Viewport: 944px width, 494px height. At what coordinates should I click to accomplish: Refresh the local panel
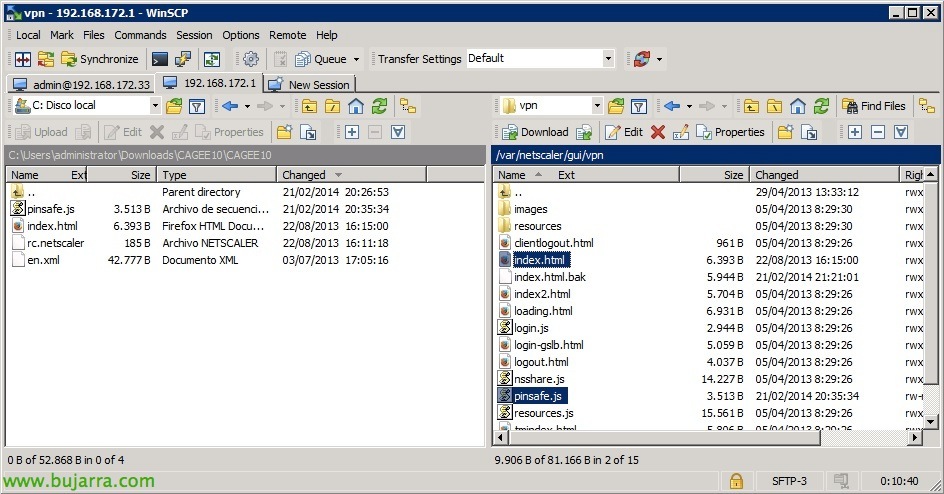379,107
